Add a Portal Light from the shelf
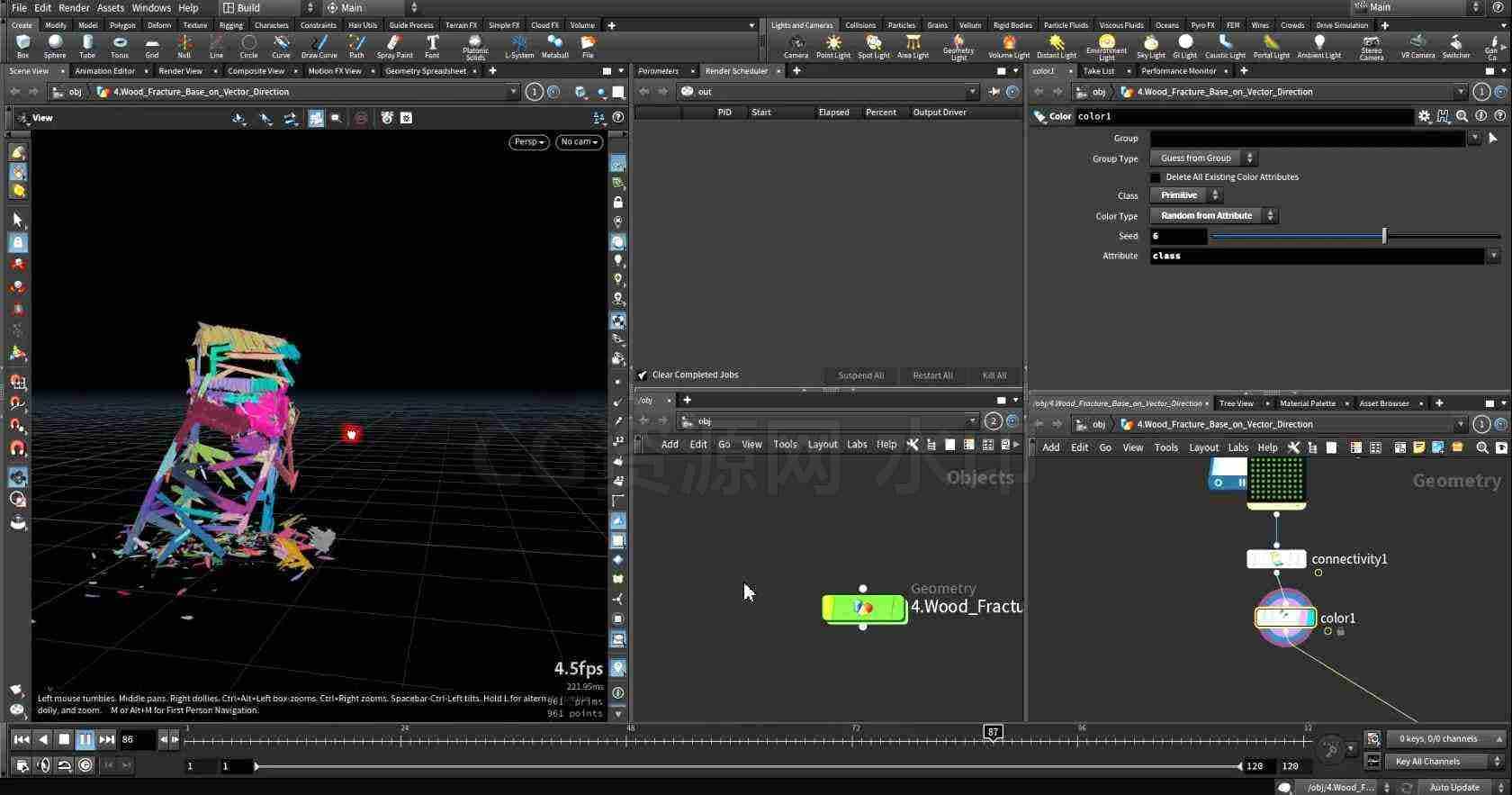The height and width of the screenshot is (795, 1512). tap(1271, 46)
